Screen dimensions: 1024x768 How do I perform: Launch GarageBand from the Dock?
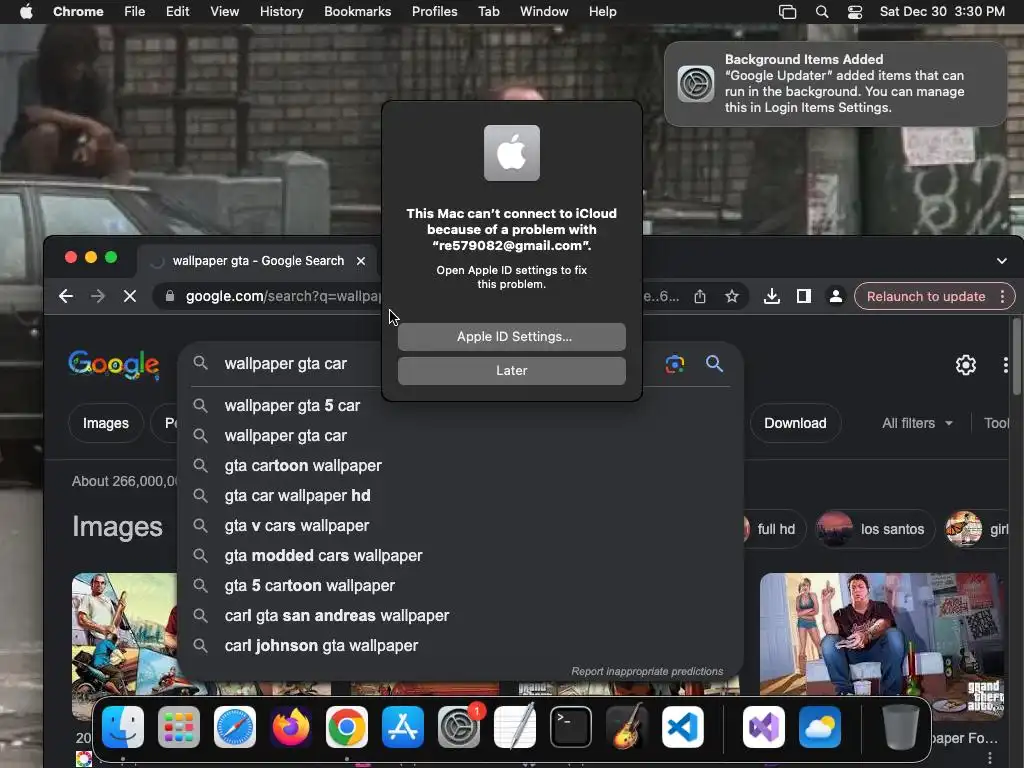click(627, 727)
